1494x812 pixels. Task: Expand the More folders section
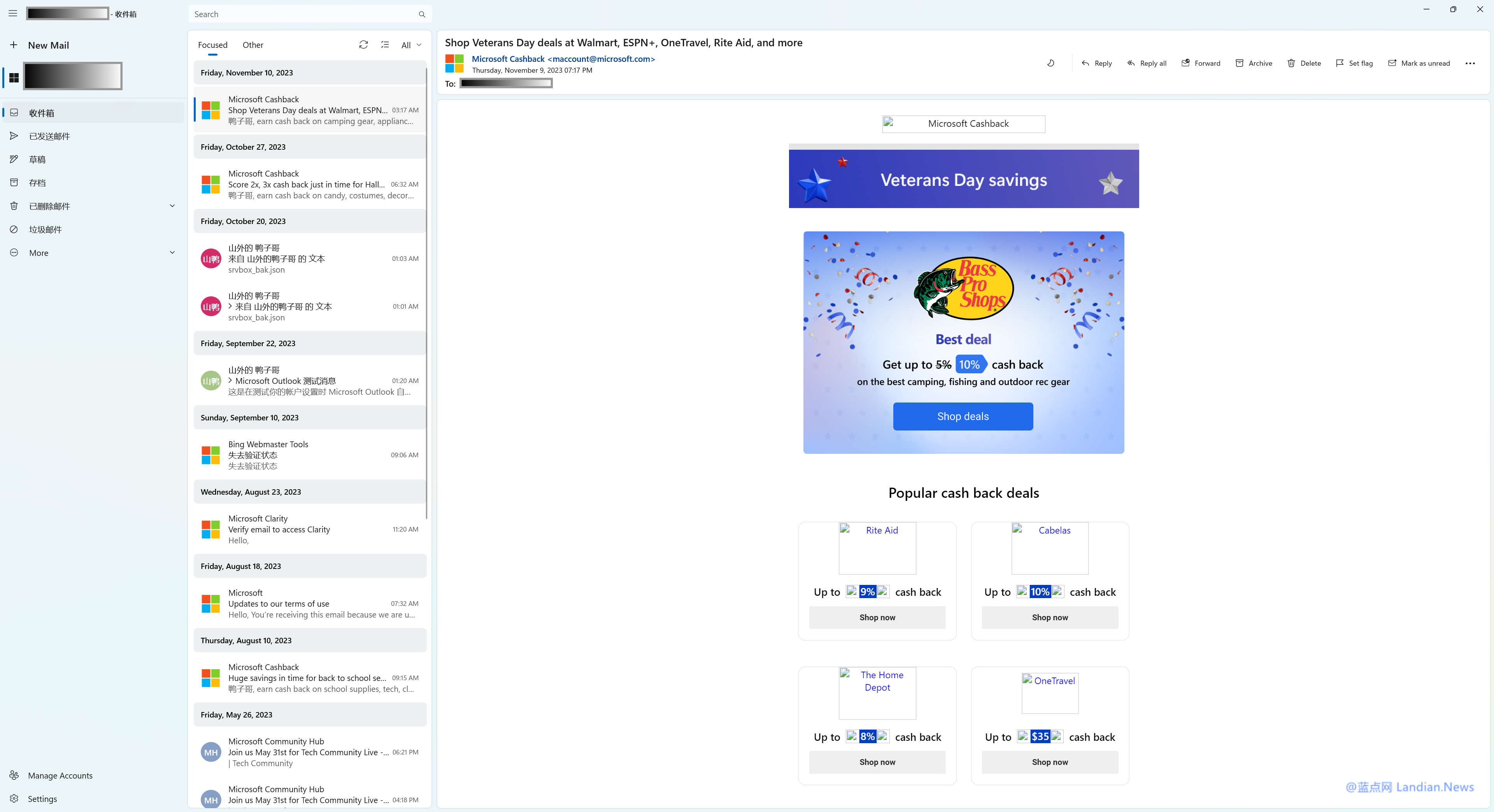pyautogui.click(x=172, y=252)
